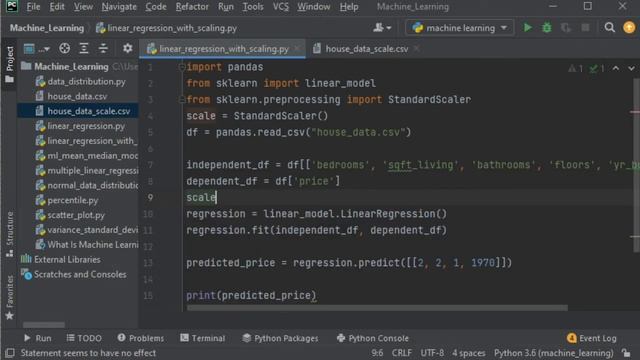
Task: Click the stop process icon
Action: point(585,28)
